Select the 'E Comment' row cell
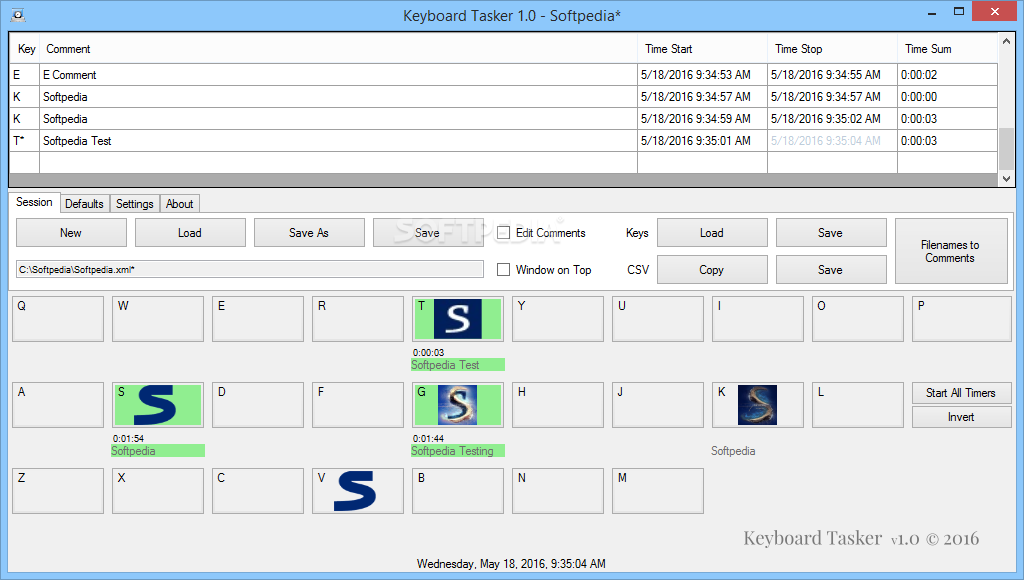 point(338,75)
